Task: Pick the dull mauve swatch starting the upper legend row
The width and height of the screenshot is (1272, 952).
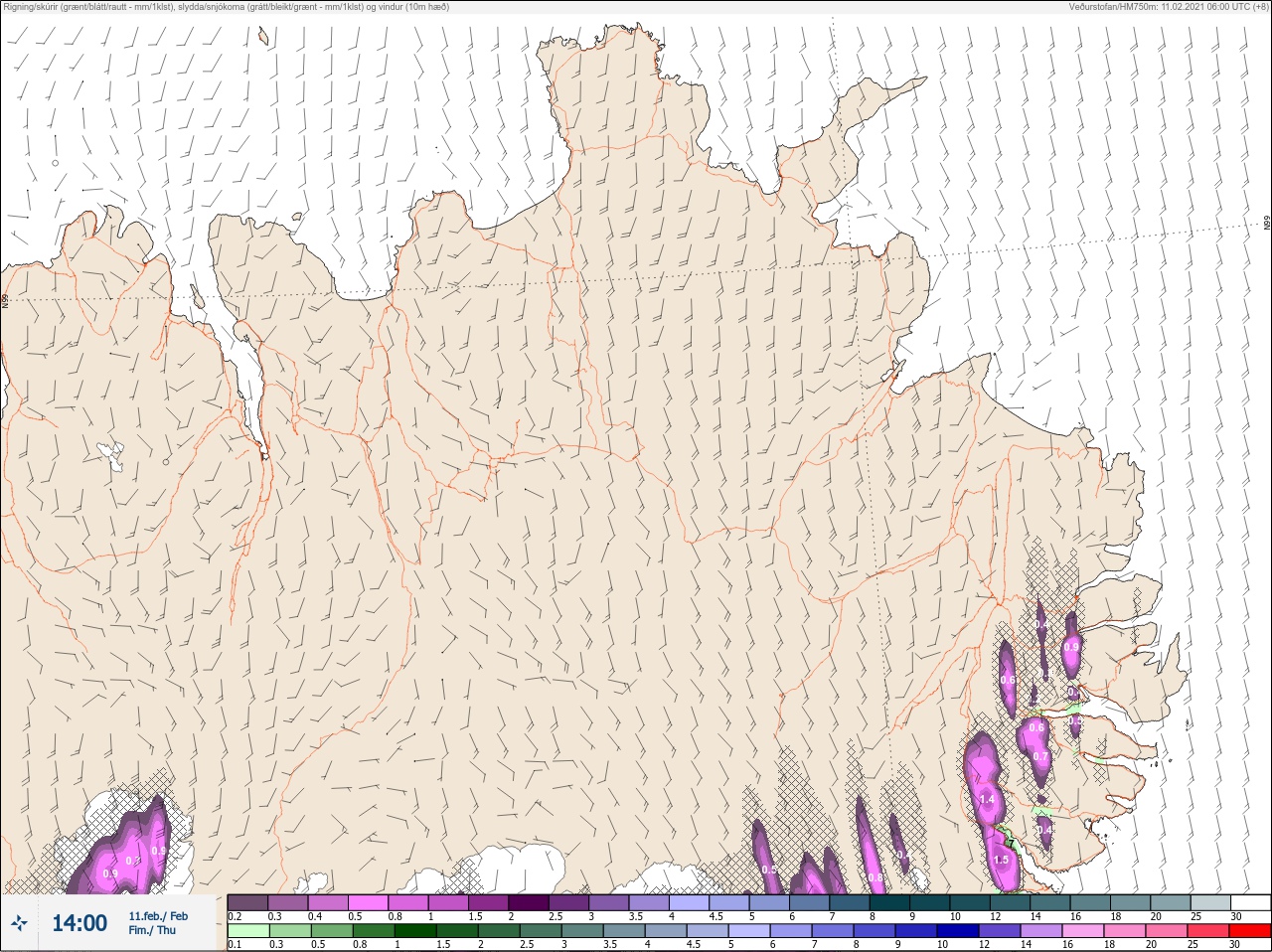Action: (x=247, y=902)
